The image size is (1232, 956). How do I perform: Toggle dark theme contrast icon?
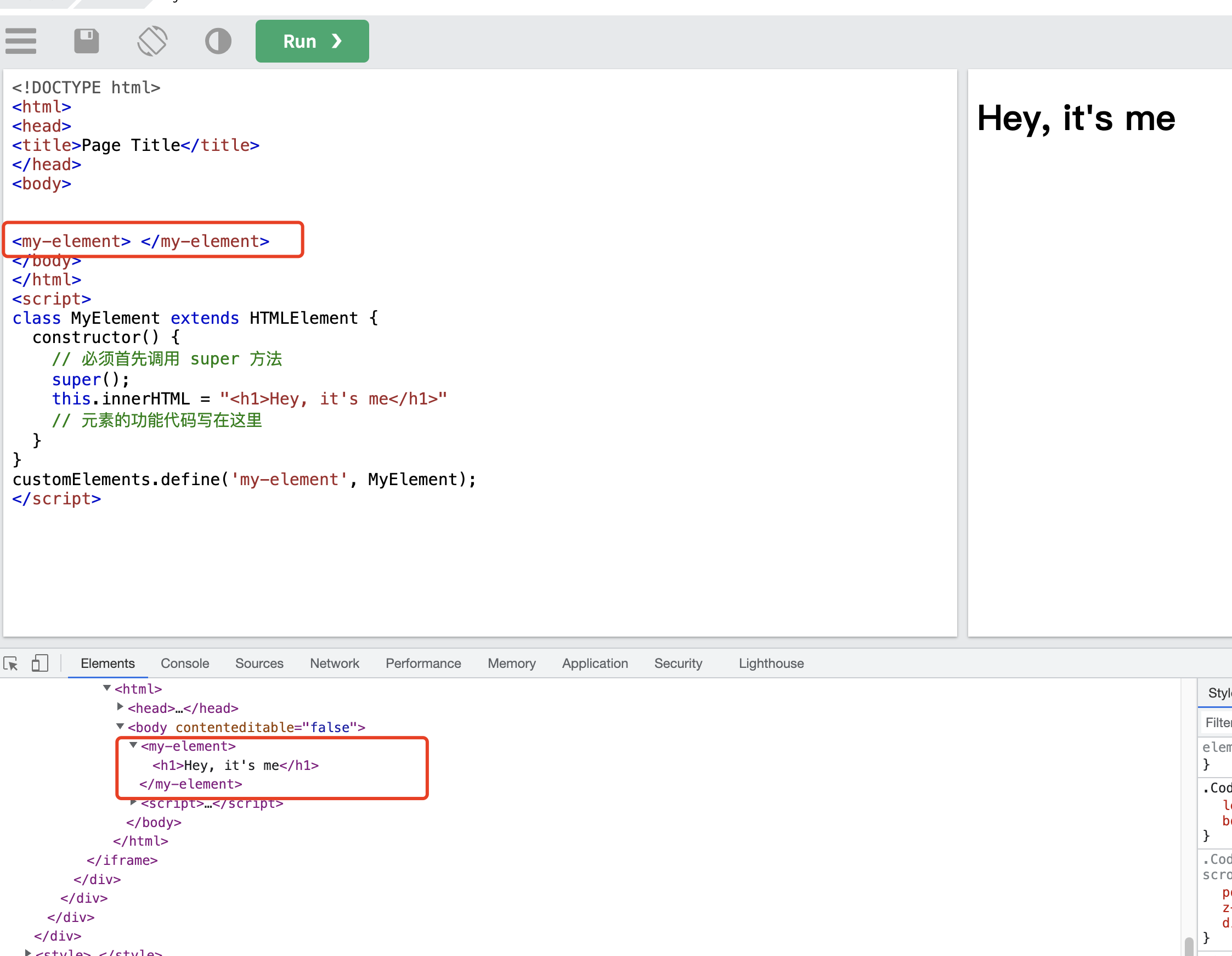(218, 41)
